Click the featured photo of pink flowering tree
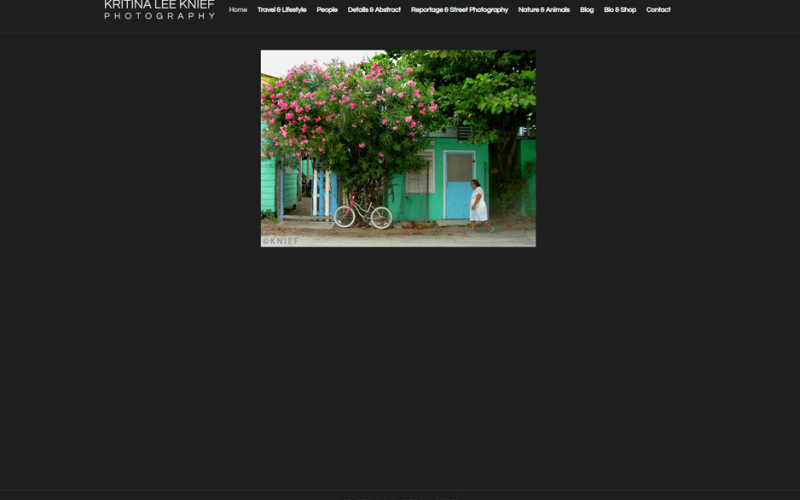 [398, 148]
